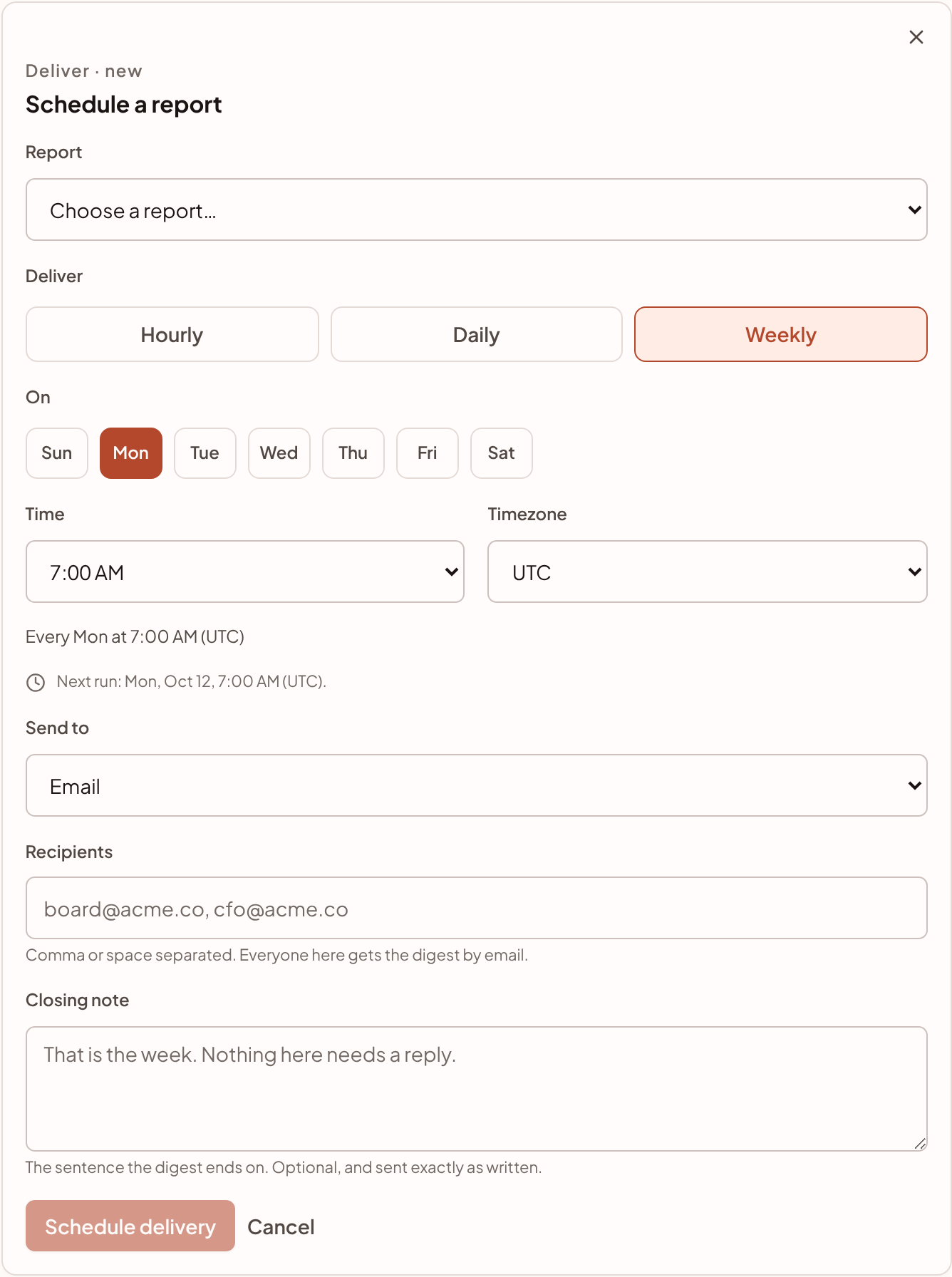The width and height of the screenshot is (952, 1277).
Task: Click the resize grip of Closing note
Action: click(x=920, y=1144)
